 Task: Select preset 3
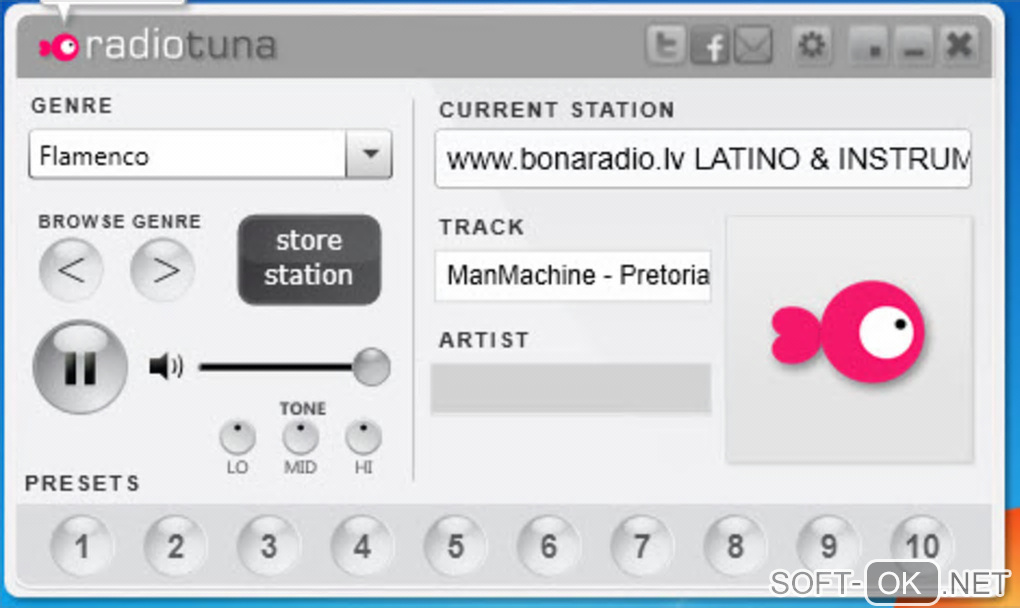point(269,546)
